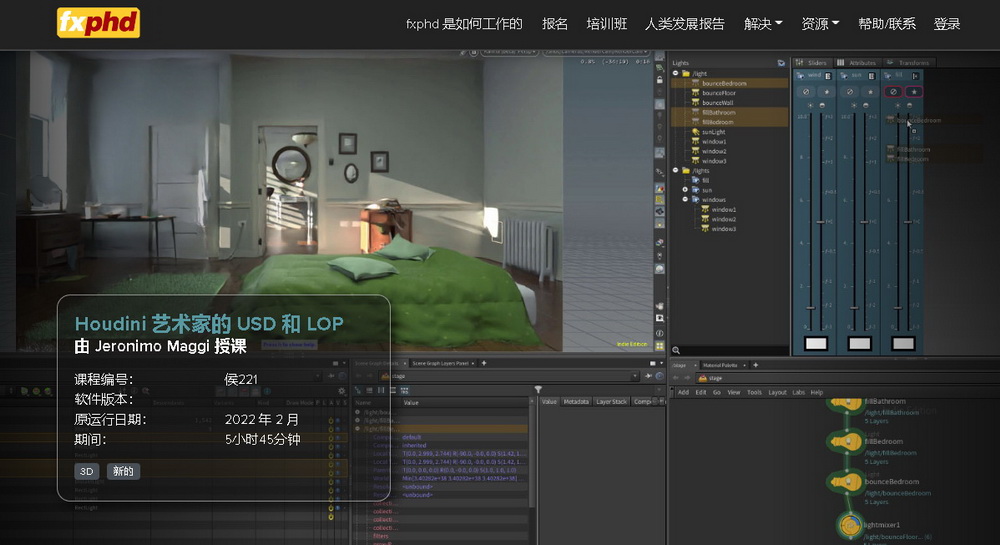This screenshot has width=1000, height=545.
Task: Collapse the /lights folder in Lights tree
Action: tap(676, 170)
